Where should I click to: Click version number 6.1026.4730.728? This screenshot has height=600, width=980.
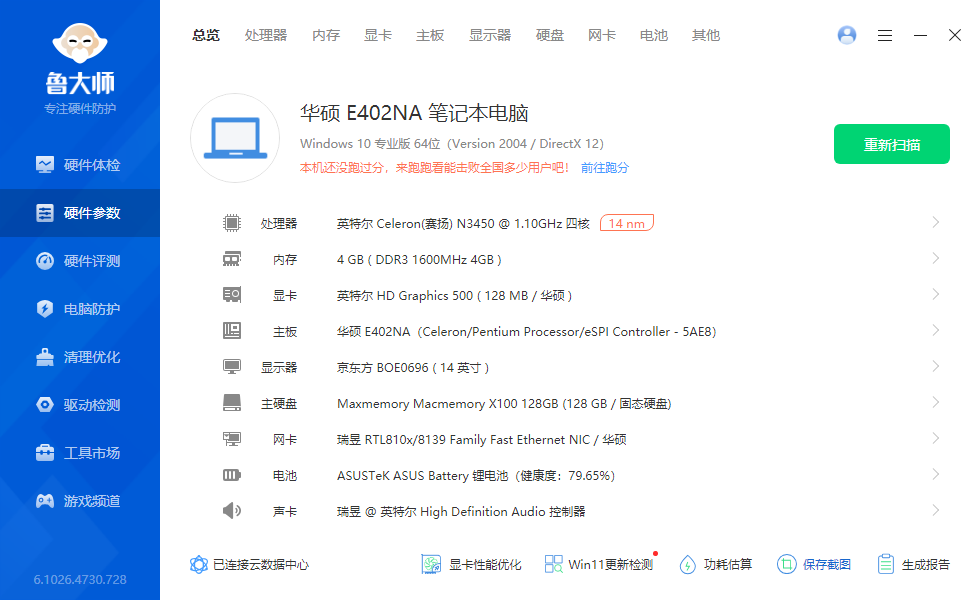pos(80,579)
